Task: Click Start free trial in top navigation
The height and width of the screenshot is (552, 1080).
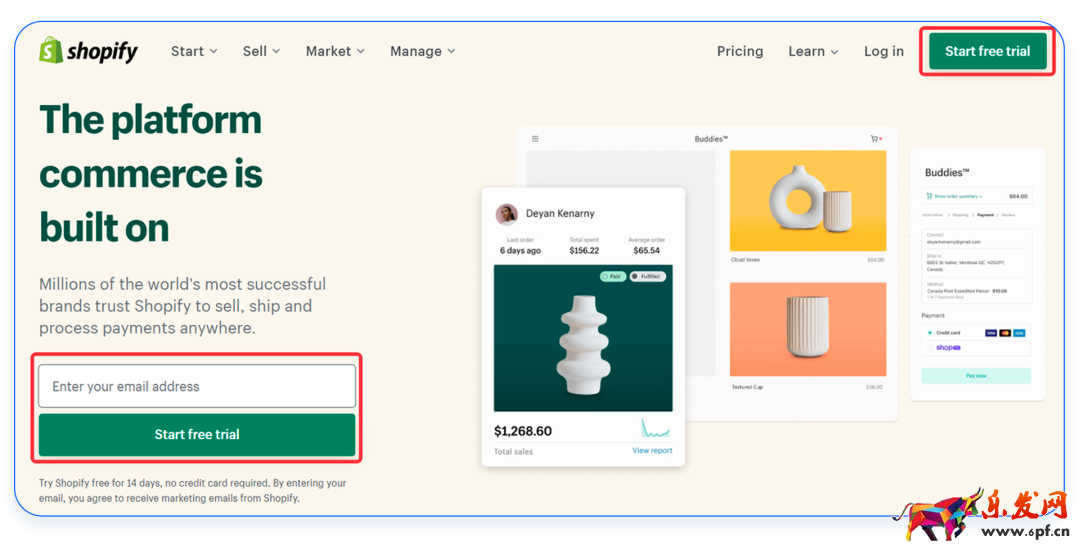Action: pyautogui.click(x=988, y=51)
